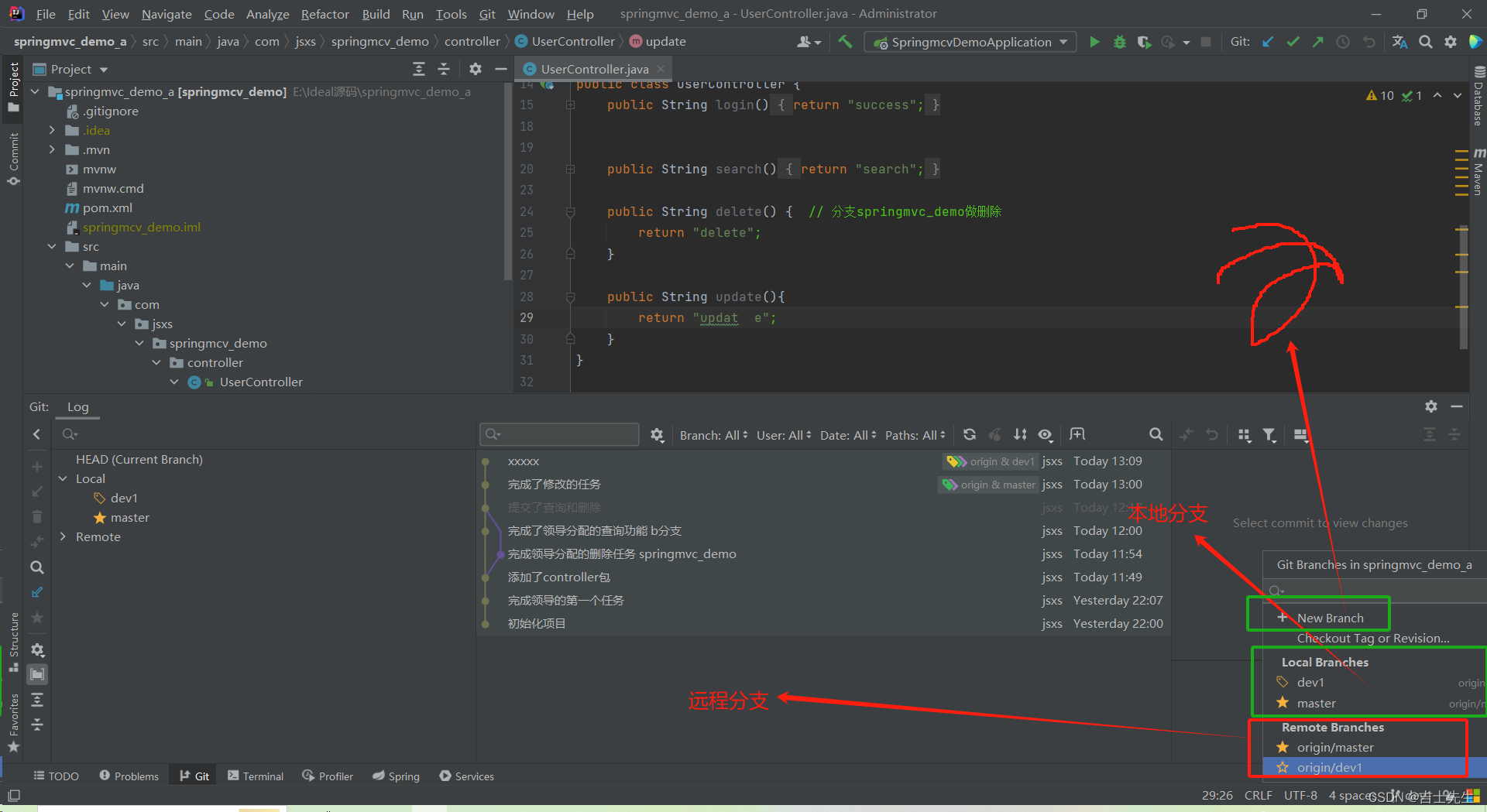This screenshot has height=812, width=1487.
Task: Open the Paths: All filter
Action: coord(915,435)
